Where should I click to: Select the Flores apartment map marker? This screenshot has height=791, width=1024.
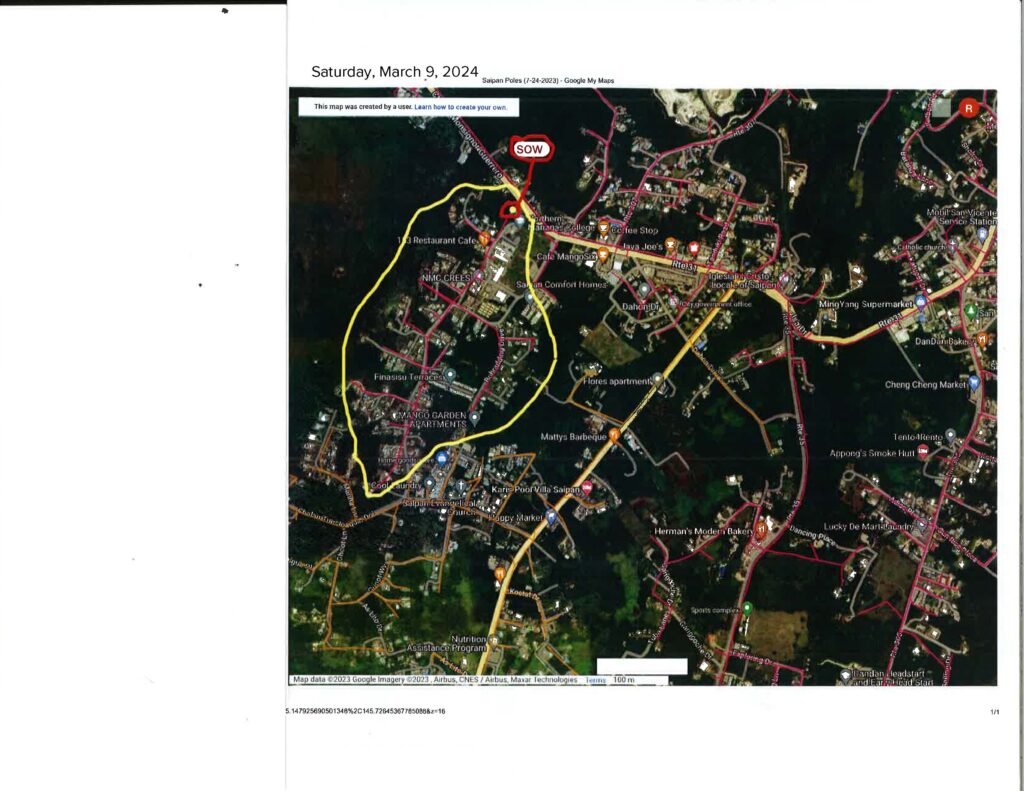pyautogui.click(x=657, y=380)
